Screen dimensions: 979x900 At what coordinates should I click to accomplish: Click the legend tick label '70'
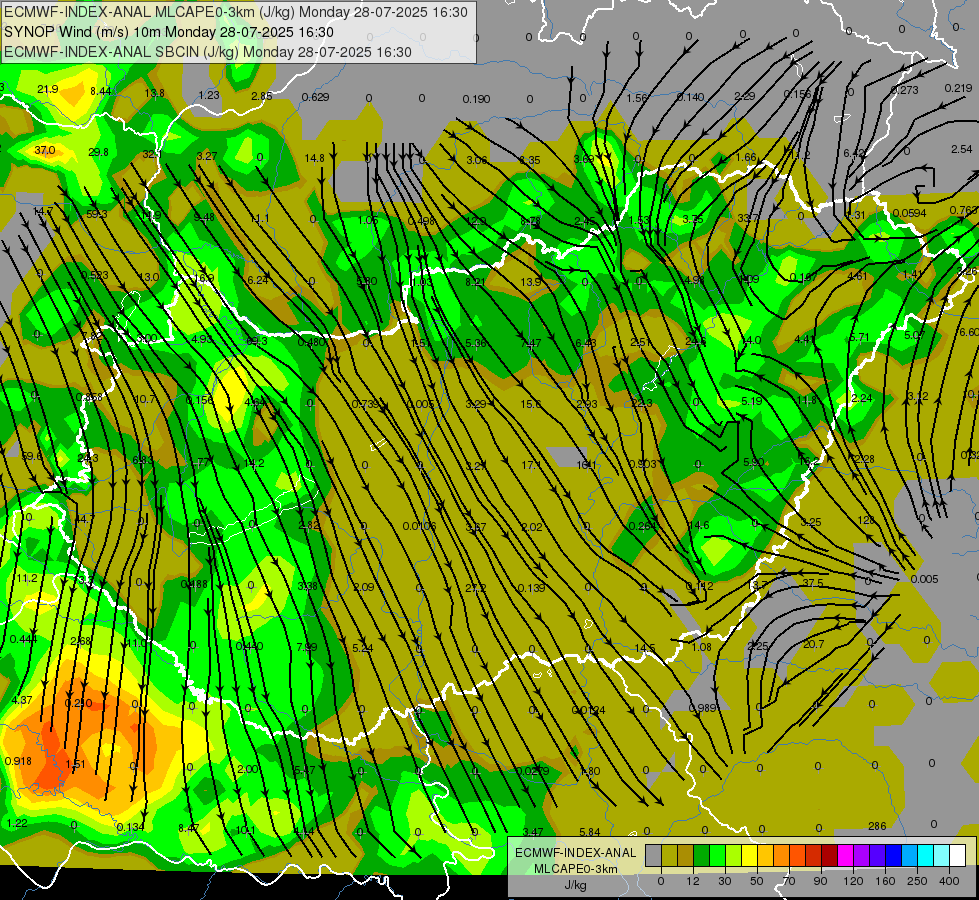789,881
